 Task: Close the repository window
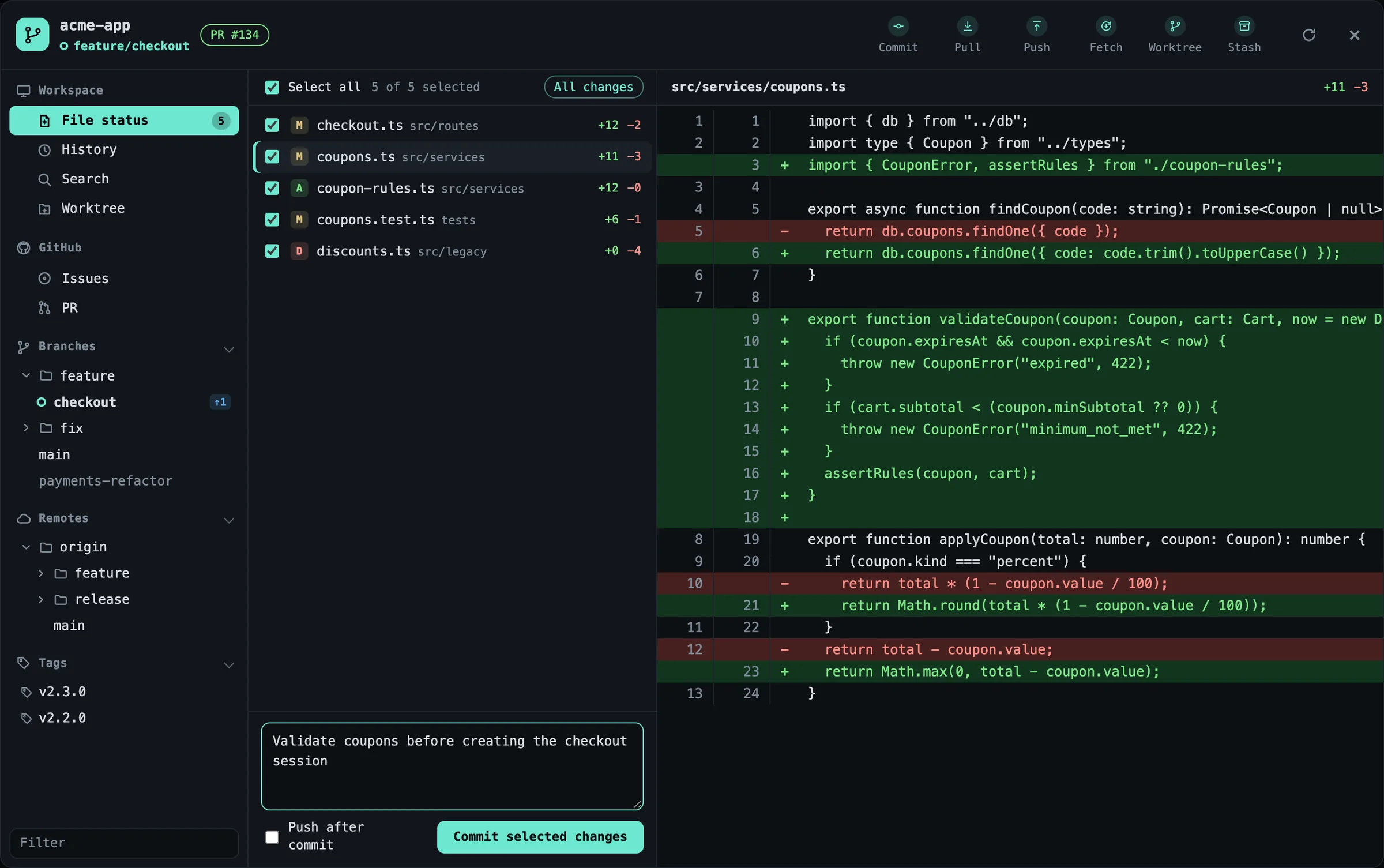[1355, 35]
